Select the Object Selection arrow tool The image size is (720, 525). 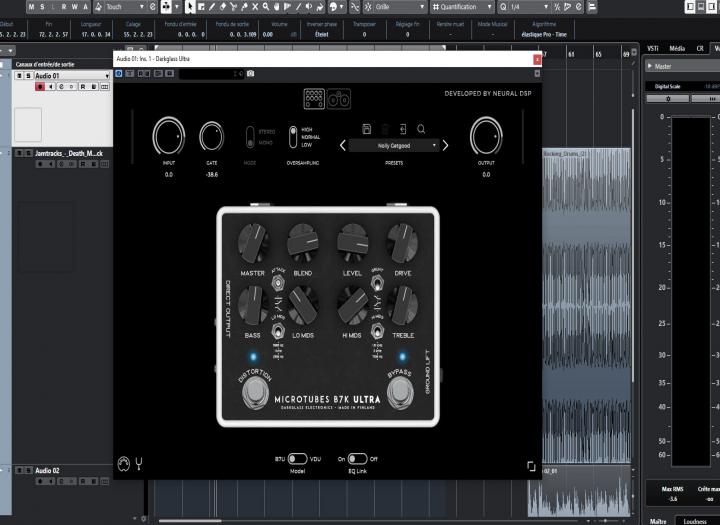click(190, 7)
